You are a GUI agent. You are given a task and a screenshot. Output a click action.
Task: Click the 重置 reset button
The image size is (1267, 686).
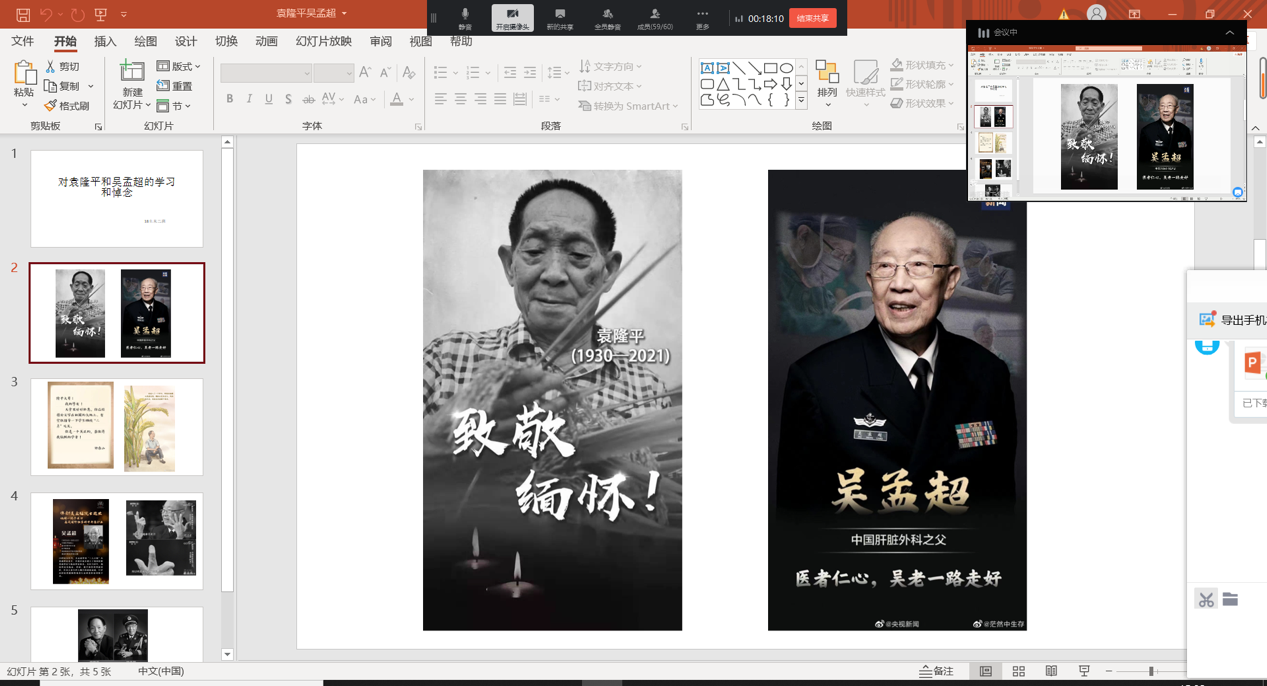point(175,87)
